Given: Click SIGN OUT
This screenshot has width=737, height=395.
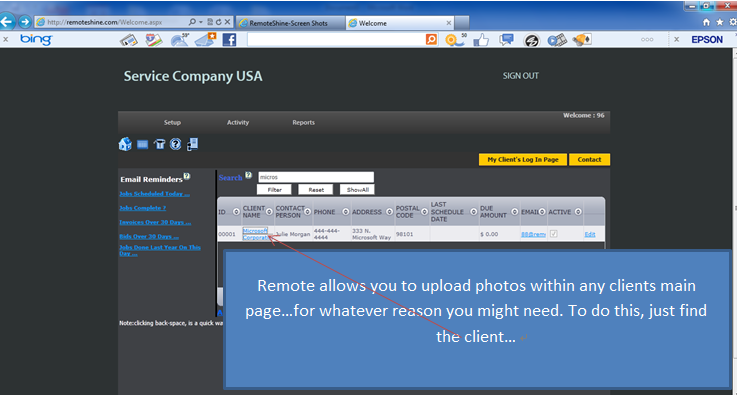Looking at the screenshot, I should point(521,76).
